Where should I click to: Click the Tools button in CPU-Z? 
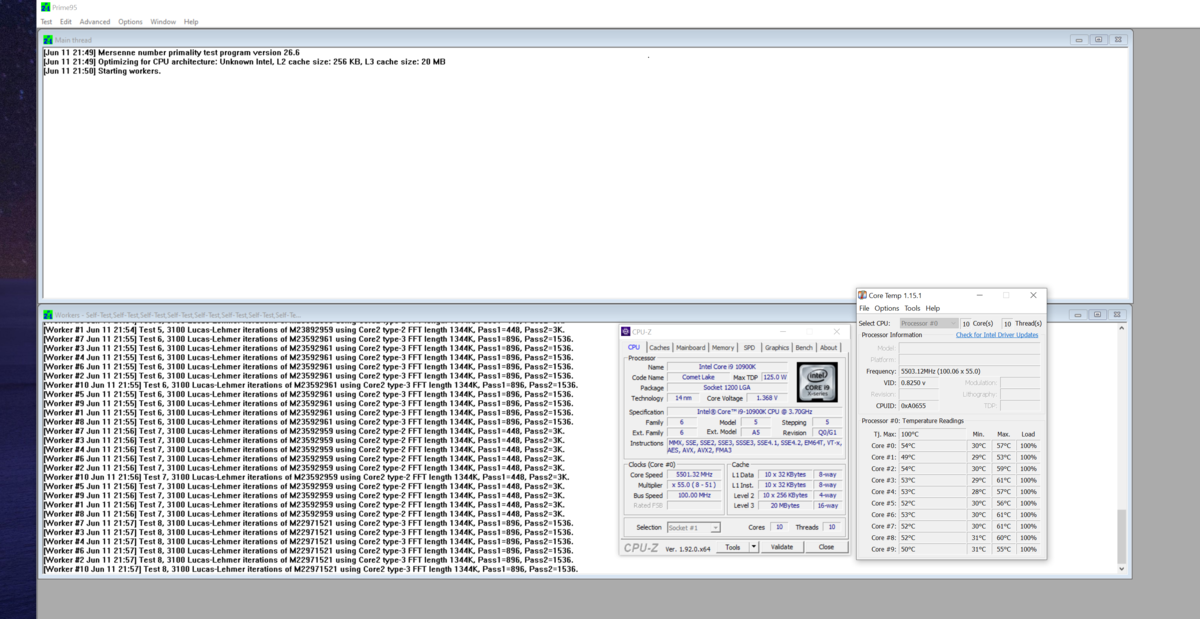click(732, 547)
